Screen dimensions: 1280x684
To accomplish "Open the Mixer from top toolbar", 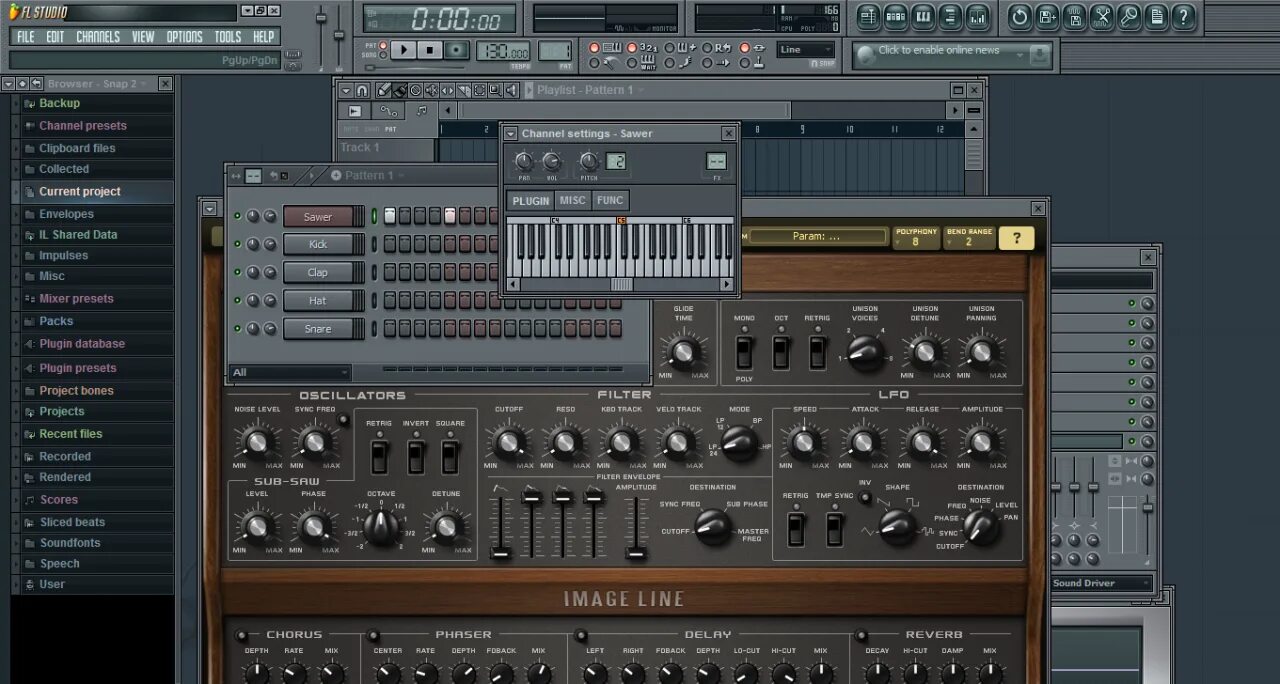I will pos(978,16).
